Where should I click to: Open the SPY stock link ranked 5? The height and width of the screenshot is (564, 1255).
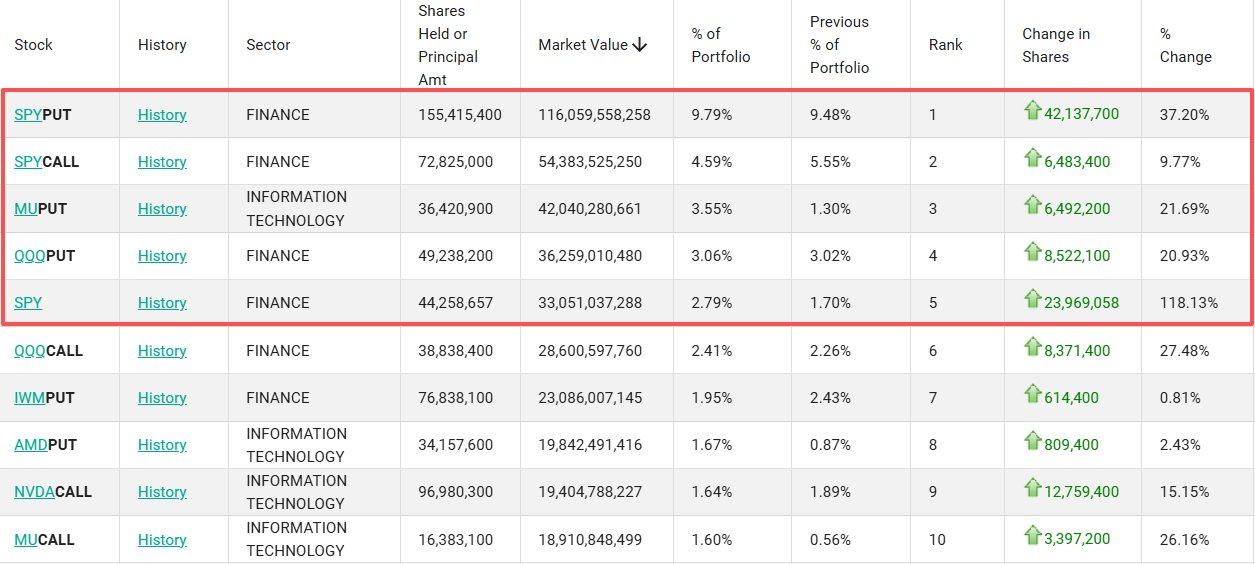coord(28,303)
